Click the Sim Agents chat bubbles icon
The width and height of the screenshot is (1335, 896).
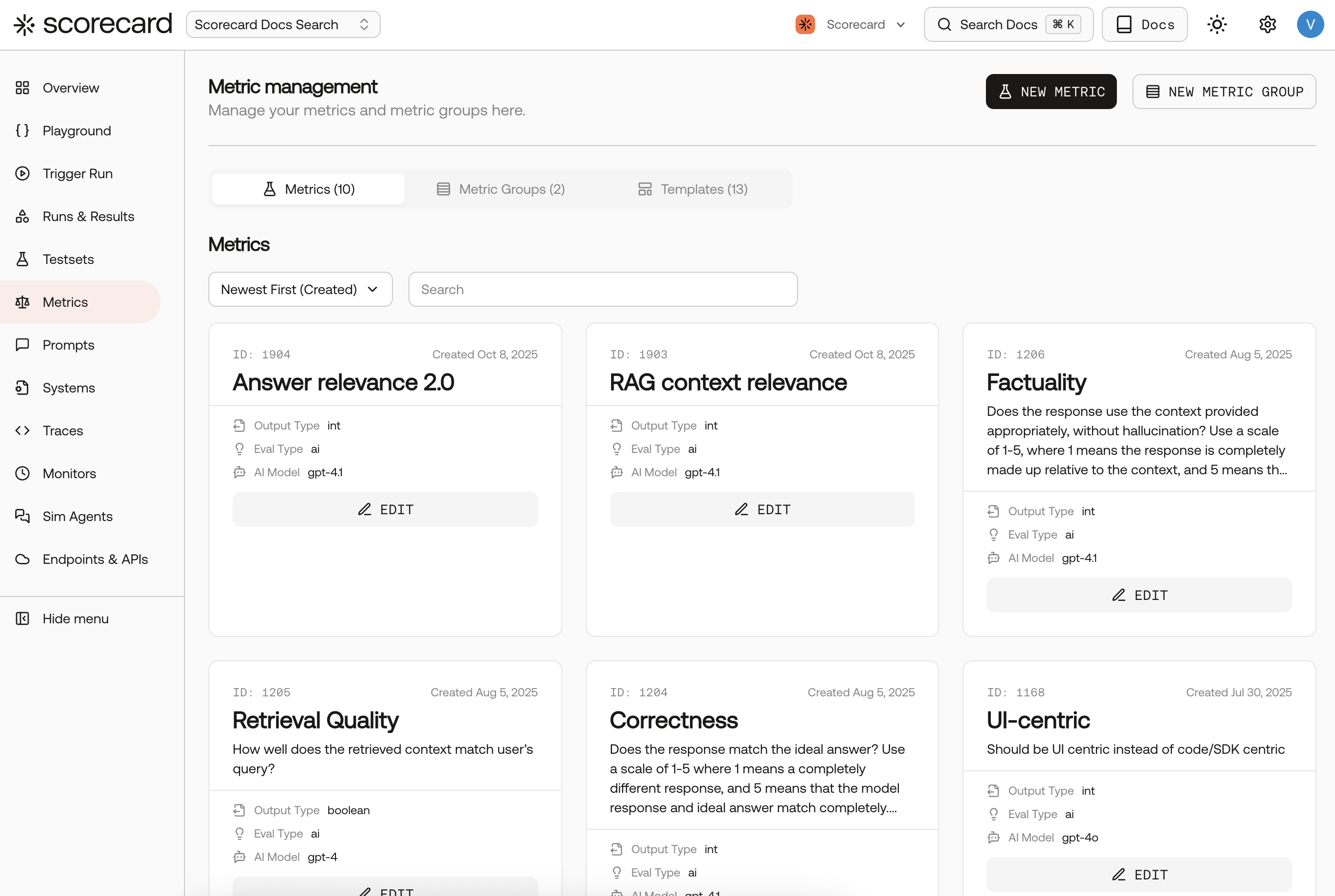pyautogui.click(x=22, y=516)
